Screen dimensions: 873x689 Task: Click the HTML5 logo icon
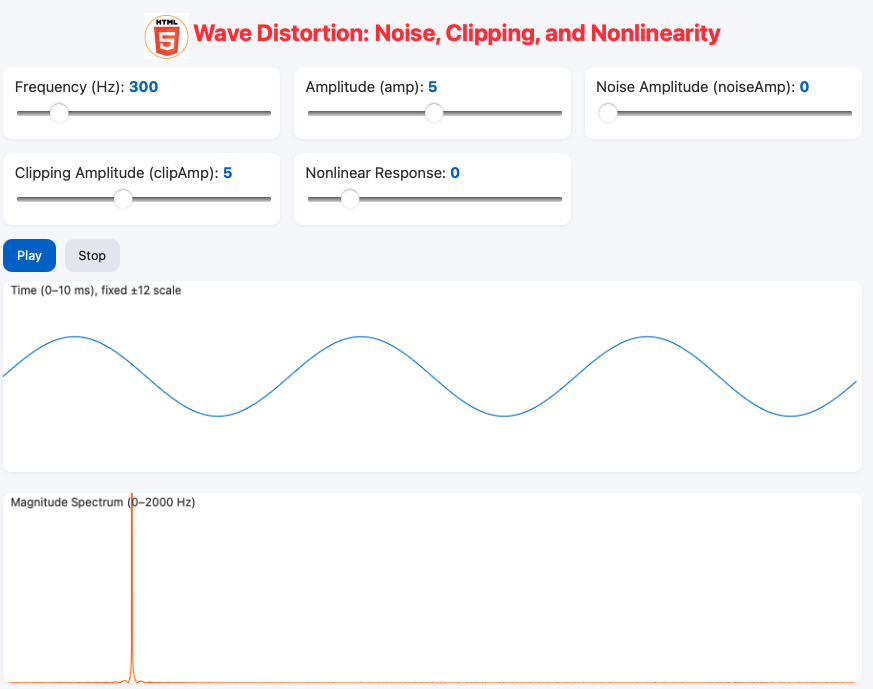click(166, 33)
